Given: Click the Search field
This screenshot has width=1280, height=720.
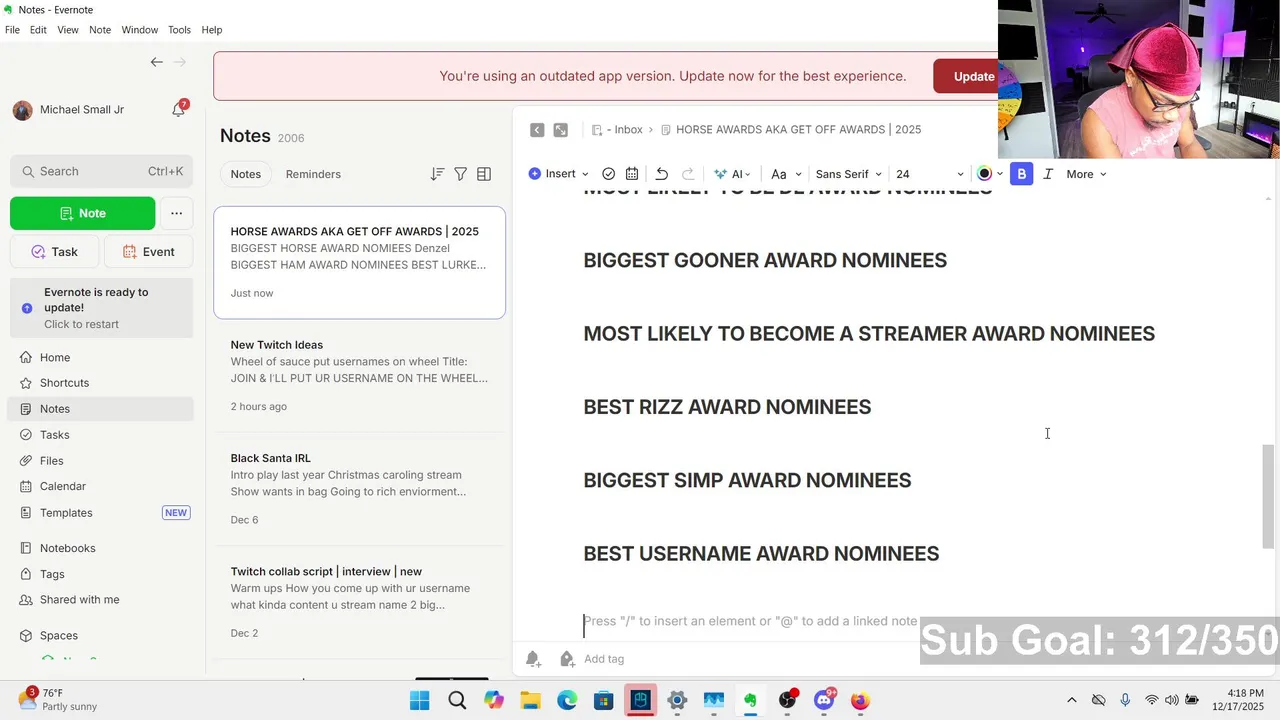Looking at the screenshot, I should coord(101,172).
